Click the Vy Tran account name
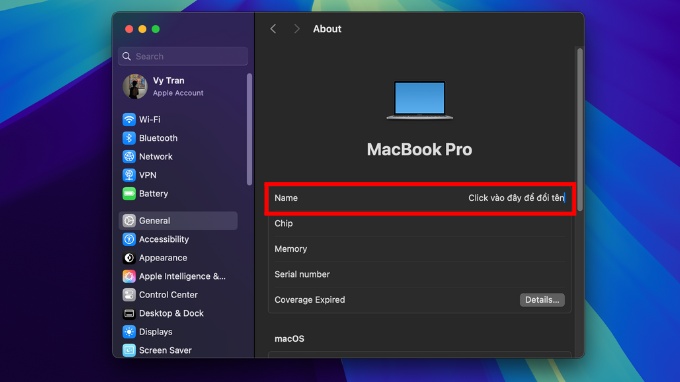Image resolution: width=680 pixels, height=382 pixels. point(168,81)
